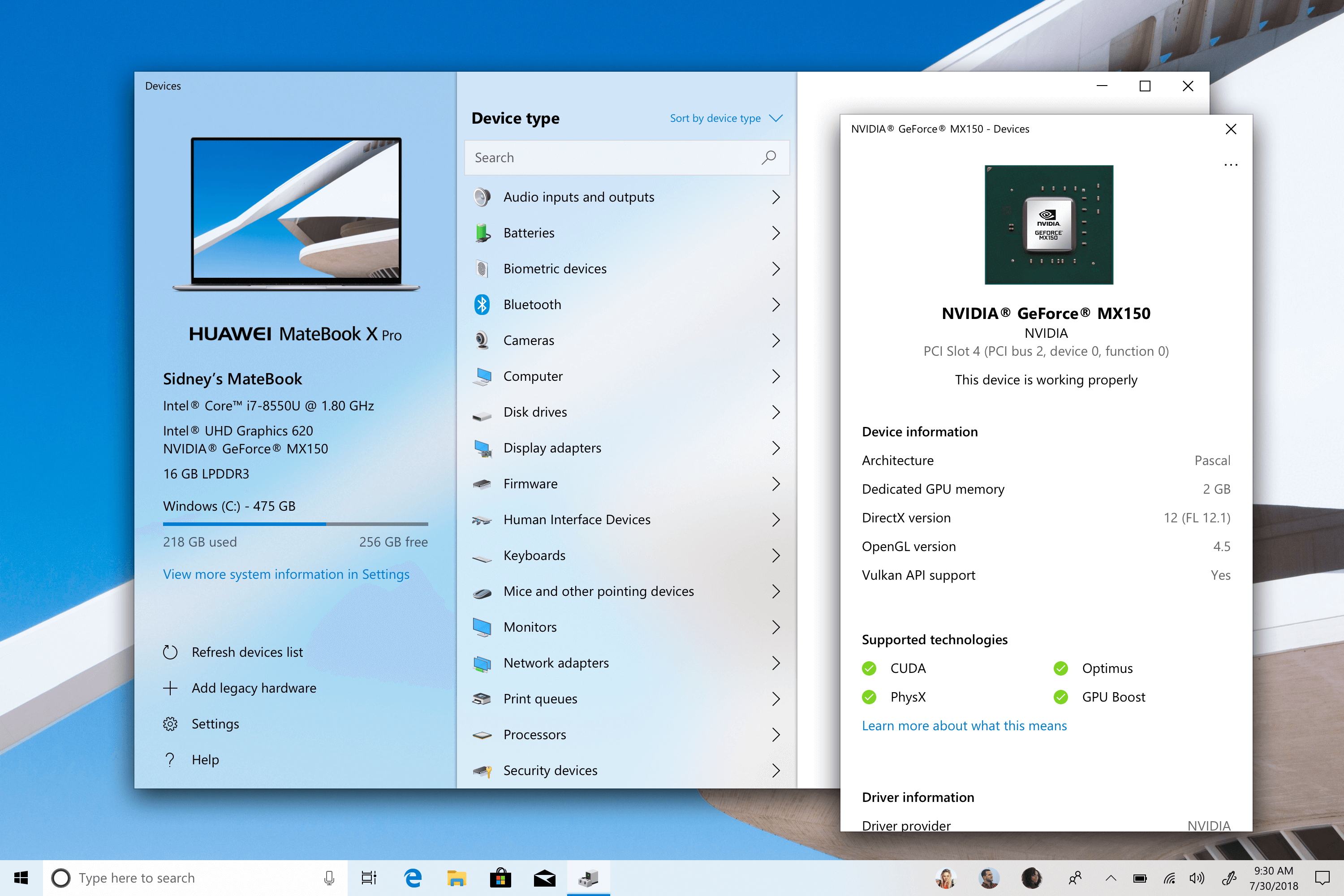Click the Mice and other pointing devices icon

click(x=482, y=594)
